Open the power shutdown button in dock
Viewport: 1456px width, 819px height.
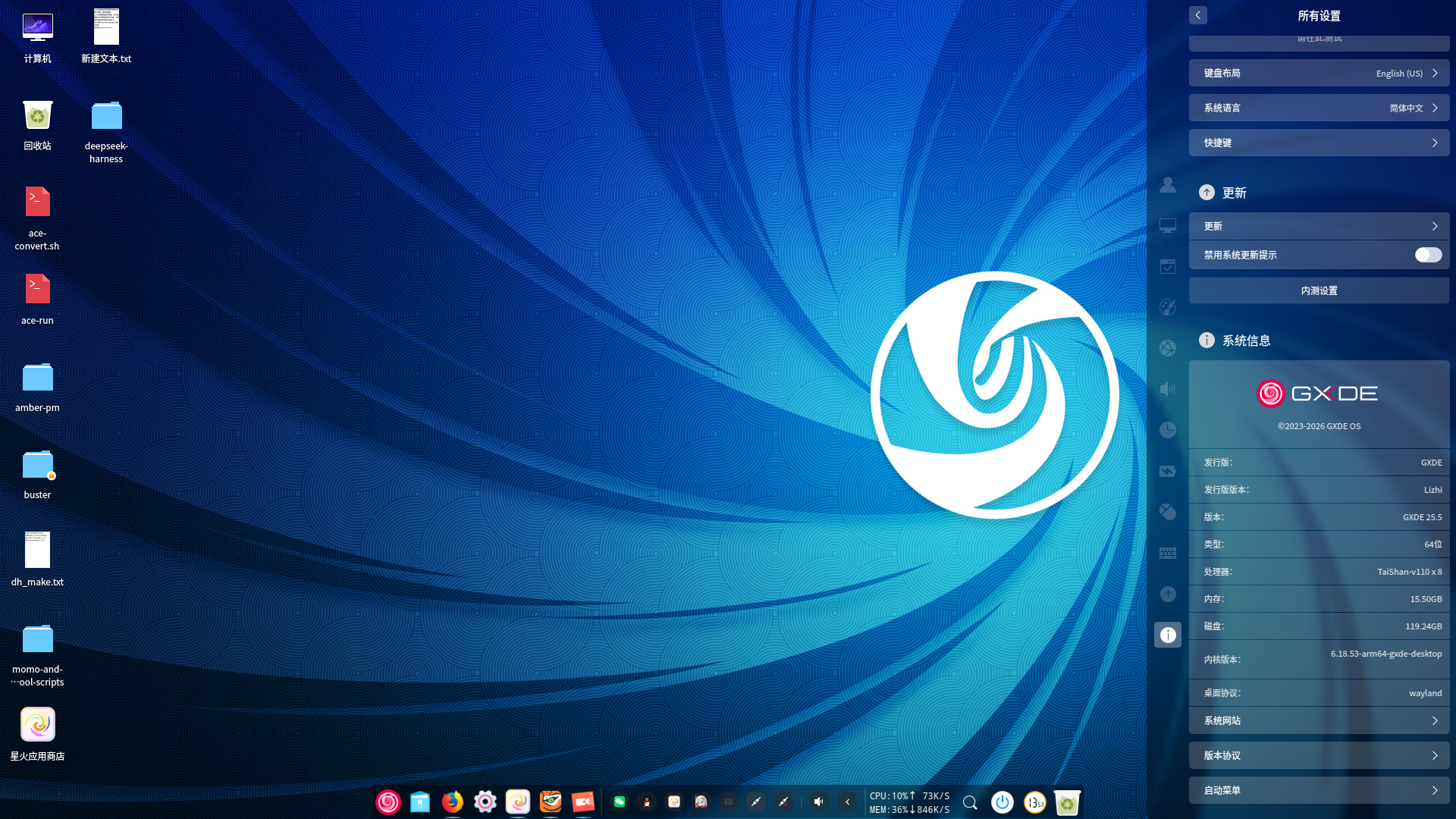[1003, 802]
